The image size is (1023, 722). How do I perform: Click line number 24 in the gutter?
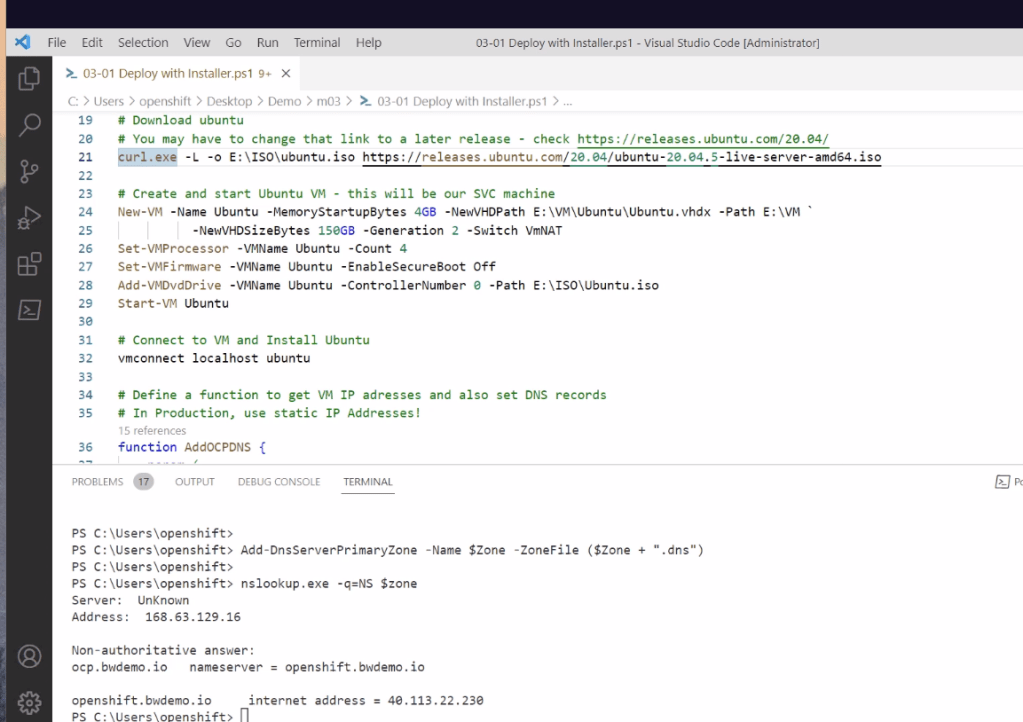[85, 212]
